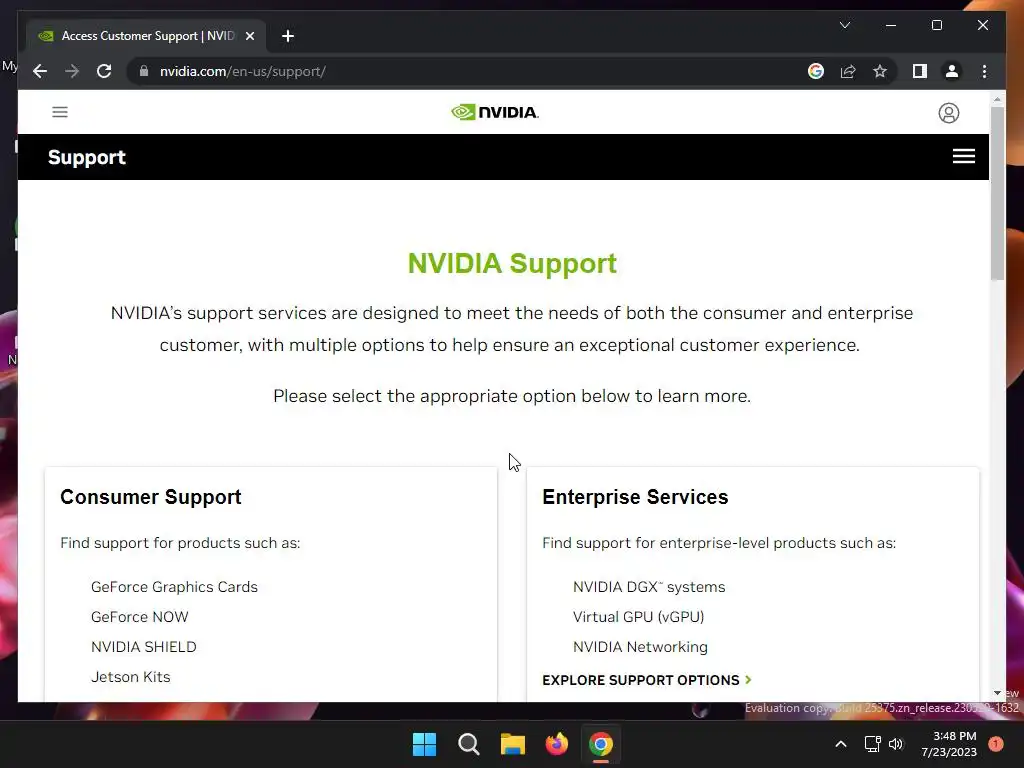Screen dimensions: 1024x768
Task: Open the notification badge icon
Action: pos(995,744)
